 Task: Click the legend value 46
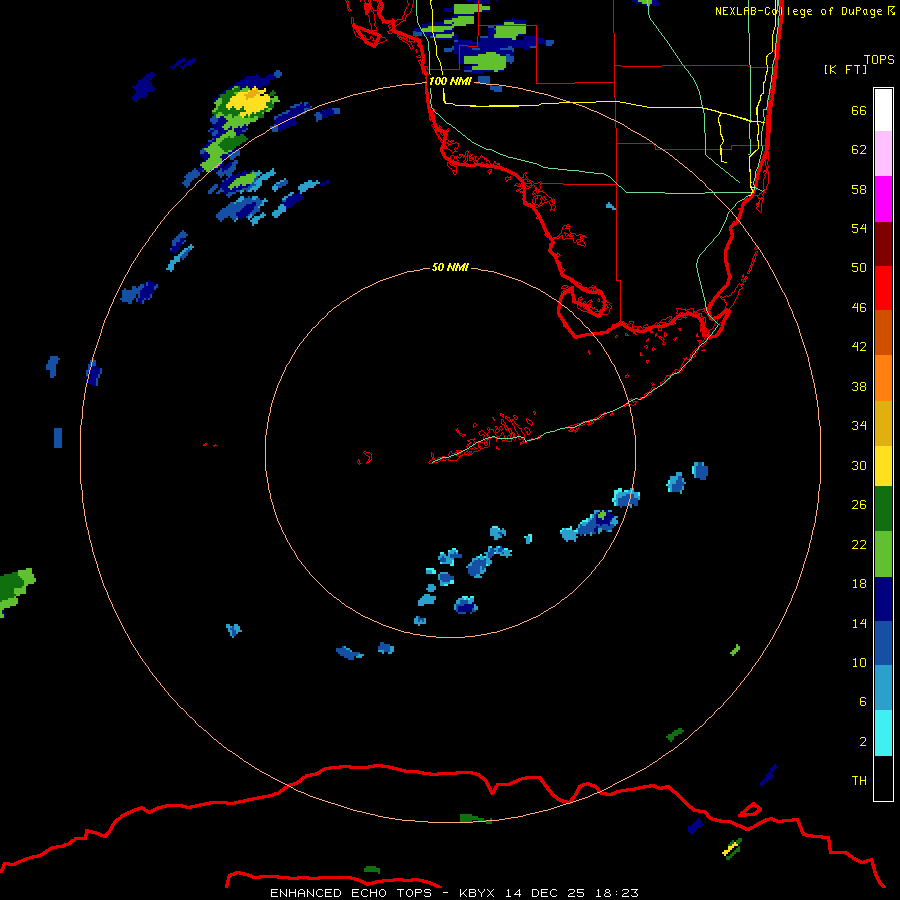point(859,308)
